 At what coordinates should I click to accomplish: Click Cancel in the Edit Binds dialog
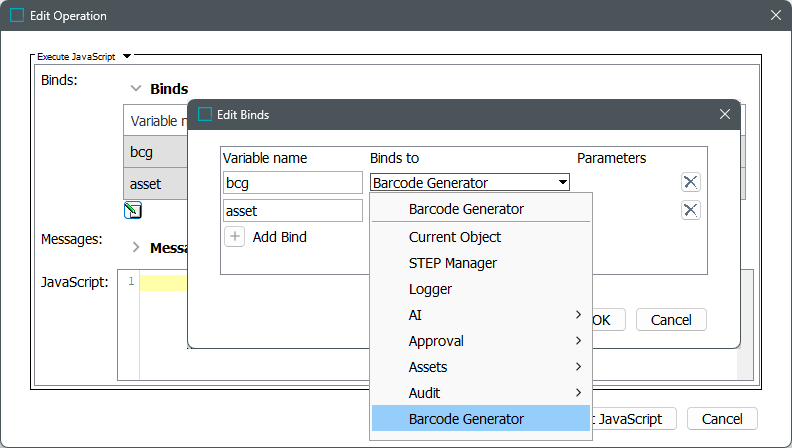(x=671, y=320)
